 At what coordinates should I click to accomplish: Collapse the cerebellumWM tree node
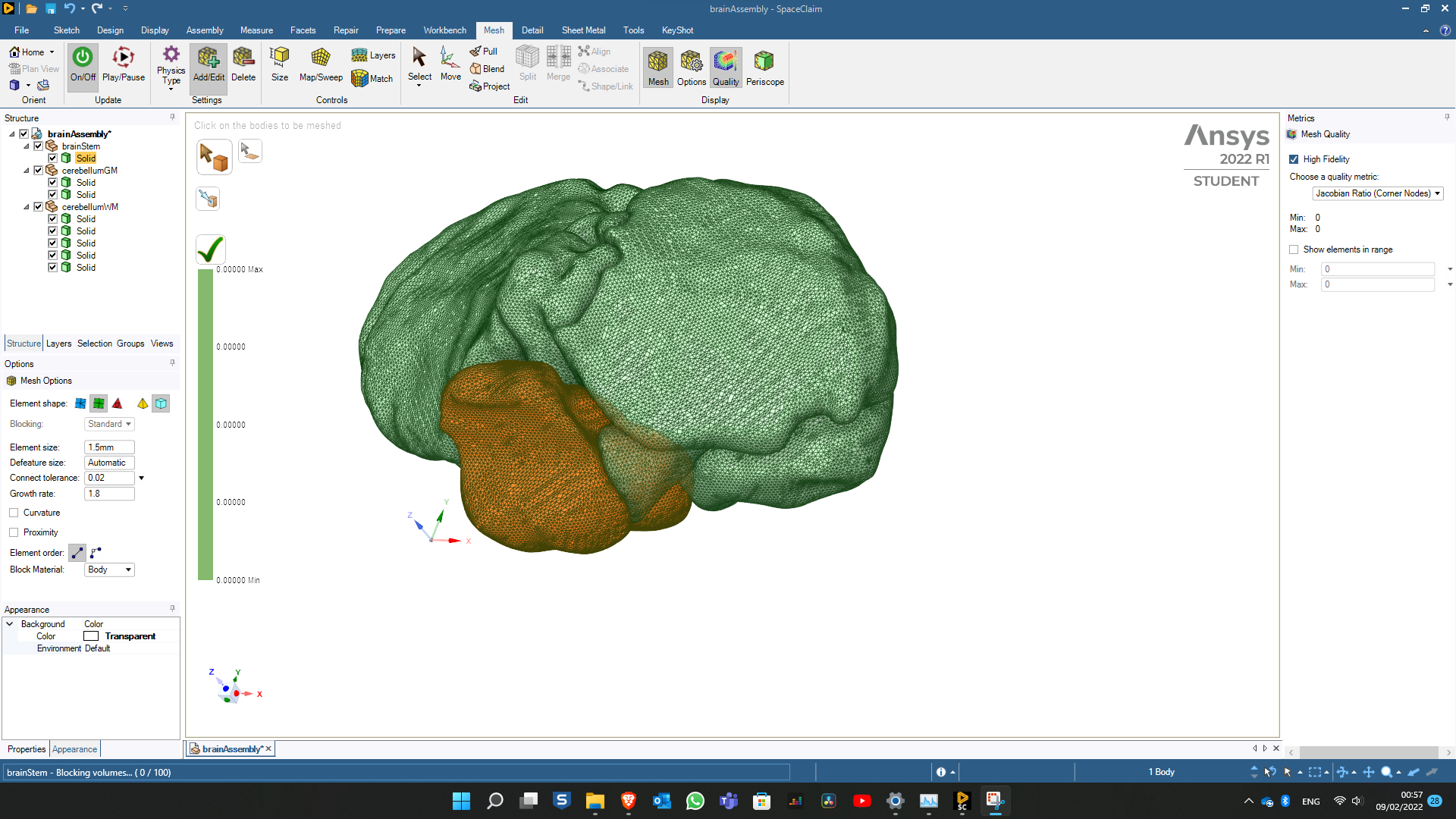click(27, 207)
